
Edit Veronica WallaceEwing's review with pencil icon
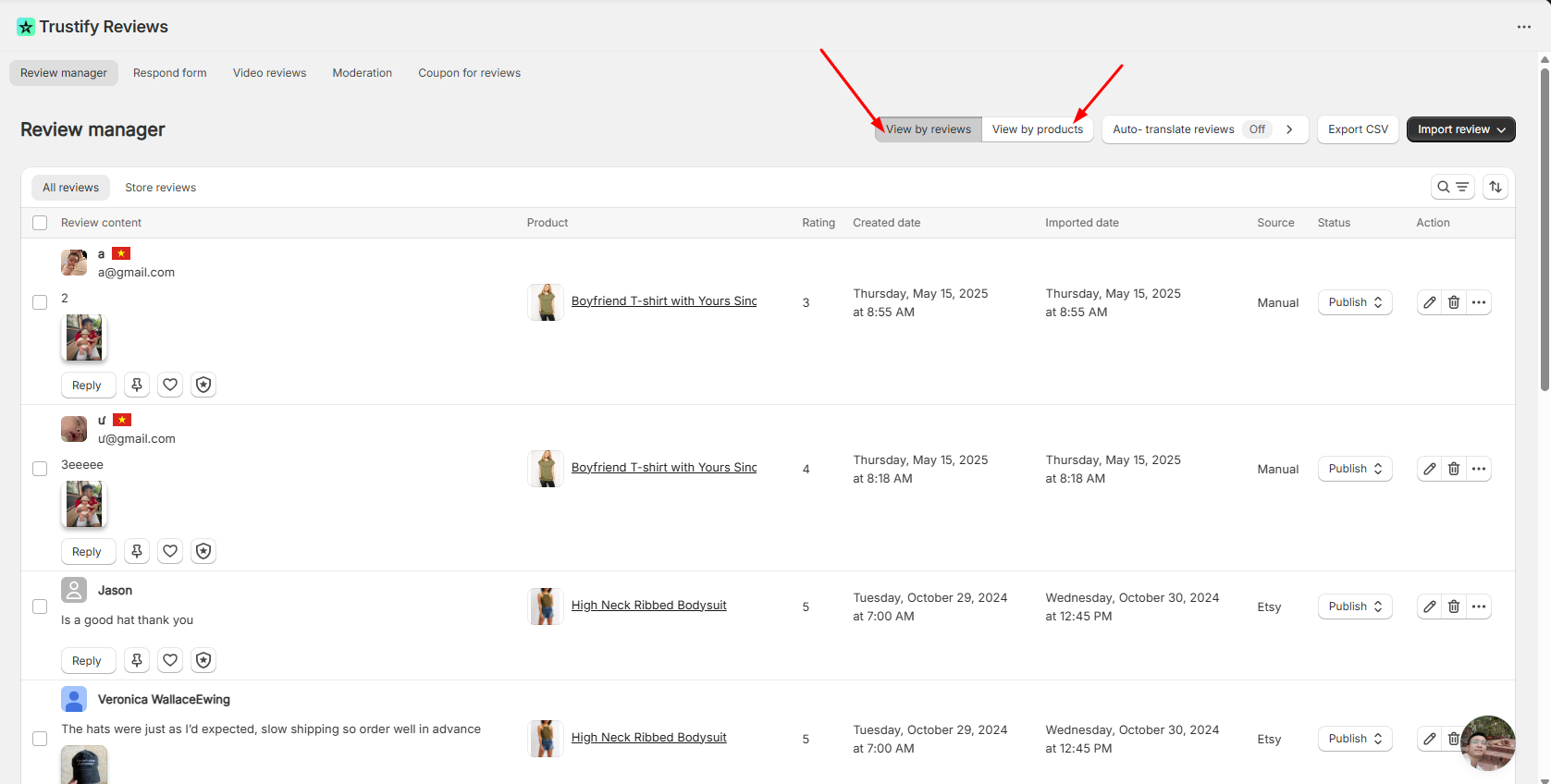(x=1429, y=739)
